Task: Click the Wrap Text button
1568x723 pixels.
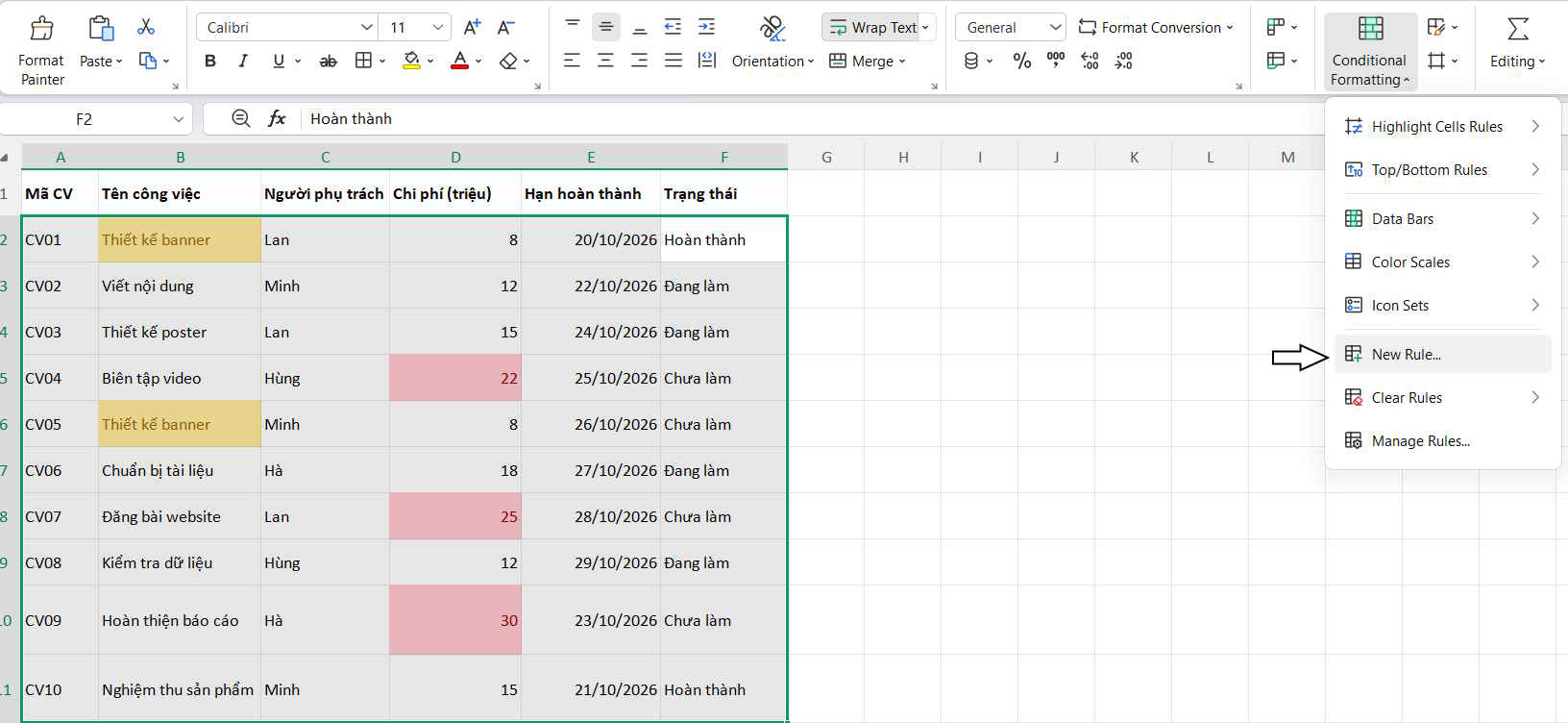Action: (x=878, y=27)
